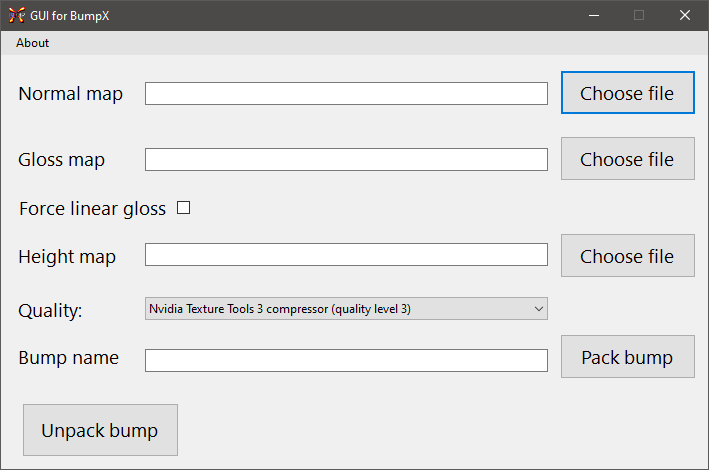
Task: Choose file for the Normal map
Action: [x=627, y=93]
